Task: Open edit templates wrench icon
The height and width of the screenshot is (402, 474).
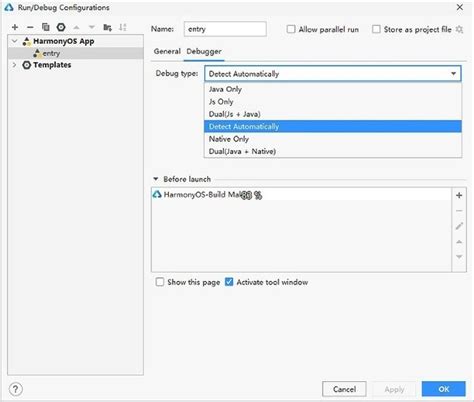Action: [x=61, y=27]
